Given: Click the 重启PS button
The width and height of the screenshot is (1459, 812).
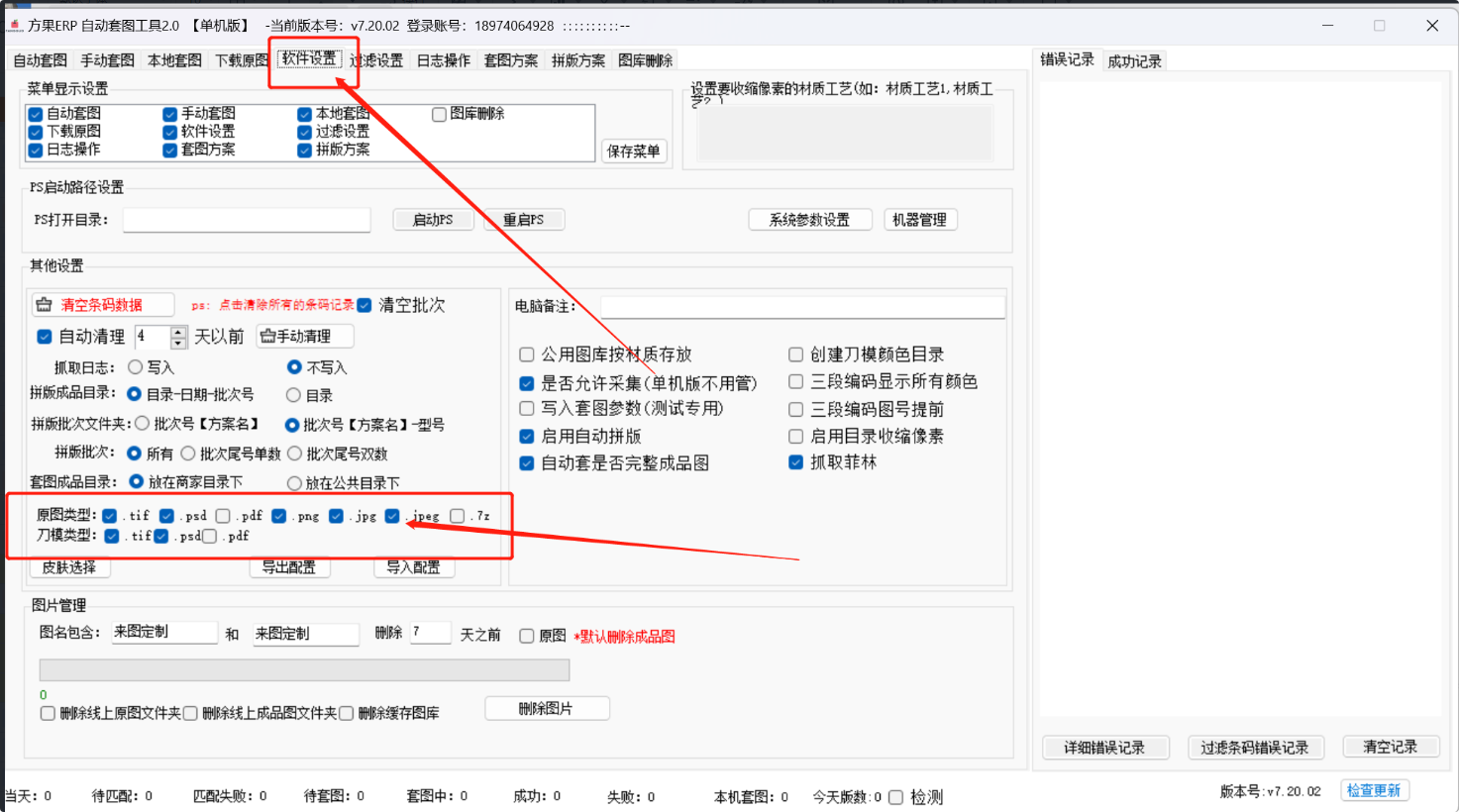Looking at the screenshot, I should (524, 220).
